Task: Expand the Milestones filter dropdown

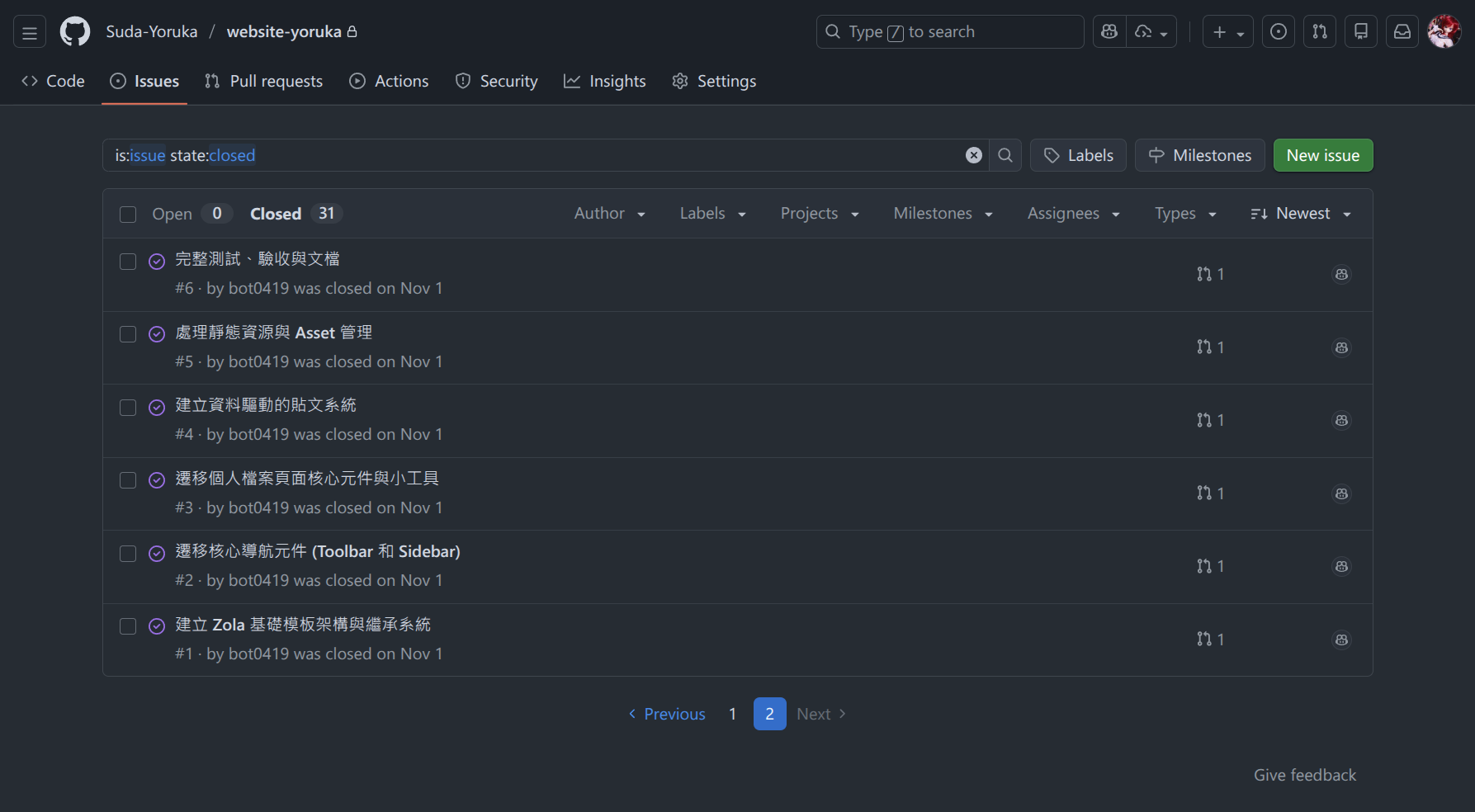Action: (x=943, y=214)
